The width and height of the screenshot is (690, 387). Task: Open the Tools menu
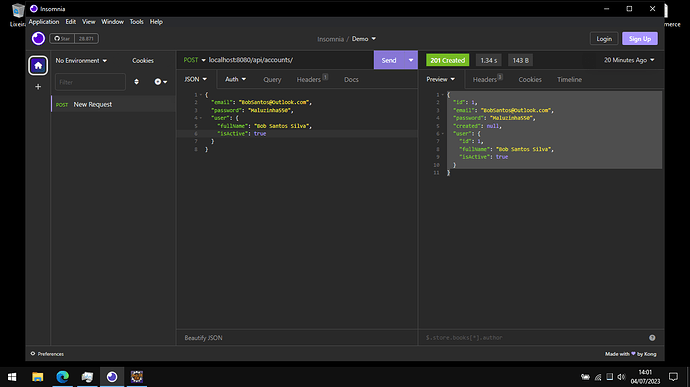[x=136, y=22]
